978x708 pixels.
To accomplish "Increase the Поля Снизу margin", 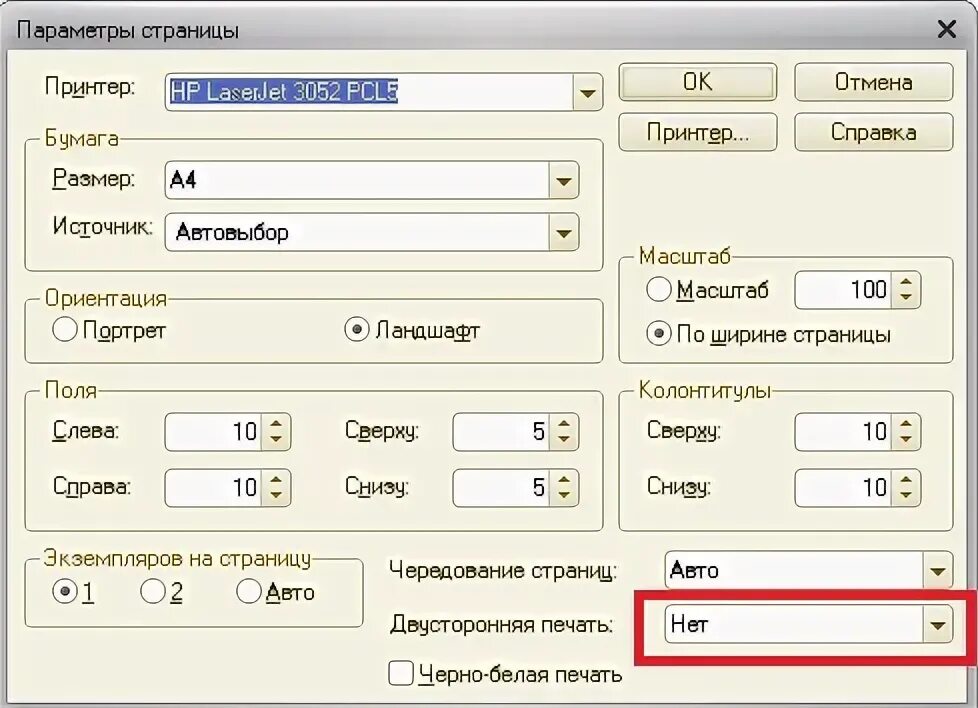I will tap(564, 480).
